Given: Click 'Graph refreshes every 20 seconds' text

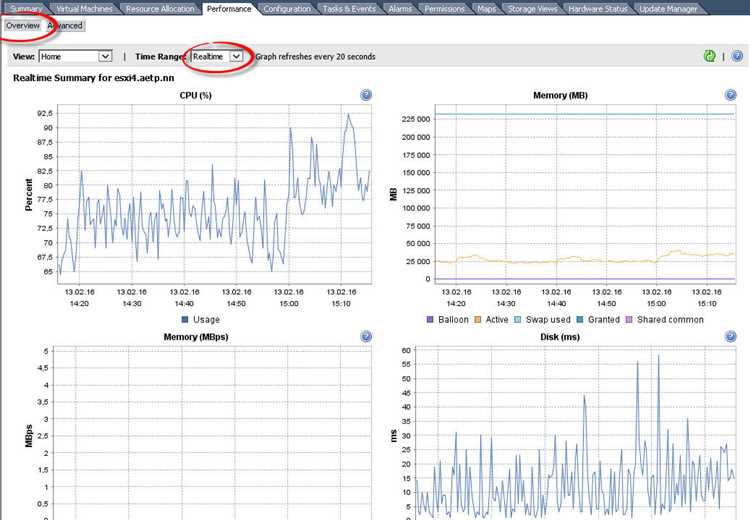Looking at the screenshot, I should 315,56.
